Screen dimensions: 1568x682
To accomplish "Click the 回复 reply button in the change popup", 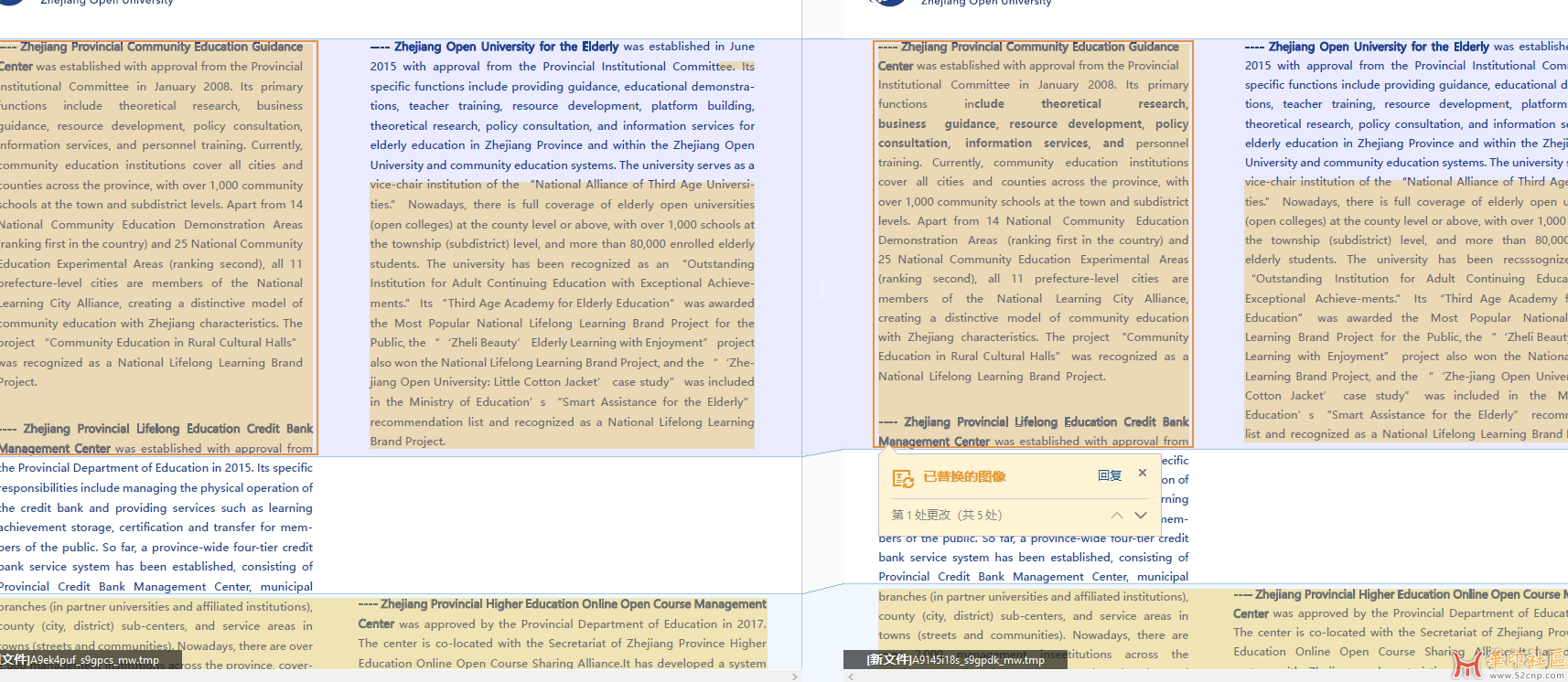I will (x=1110, y=475).
